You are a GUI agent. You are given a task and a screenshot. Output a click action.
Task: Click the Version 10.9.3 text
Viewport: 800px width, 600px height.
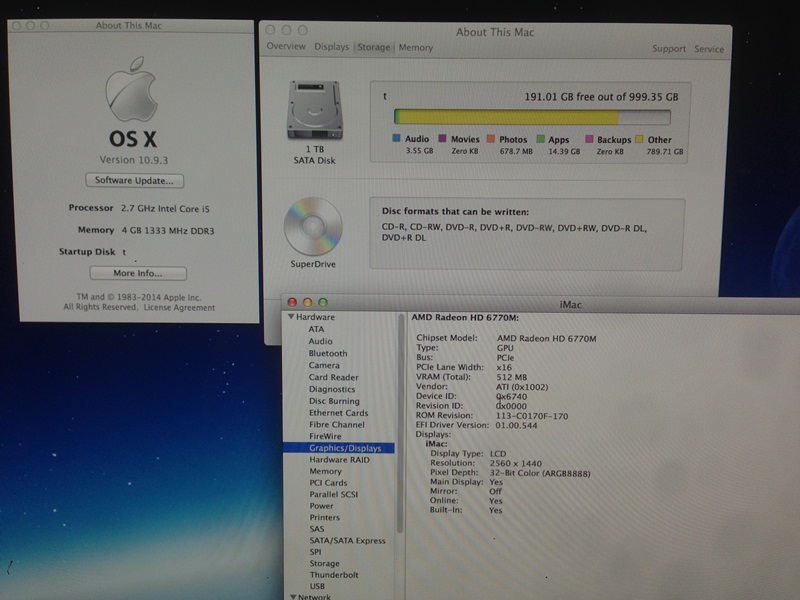click(x=134, y=160)
